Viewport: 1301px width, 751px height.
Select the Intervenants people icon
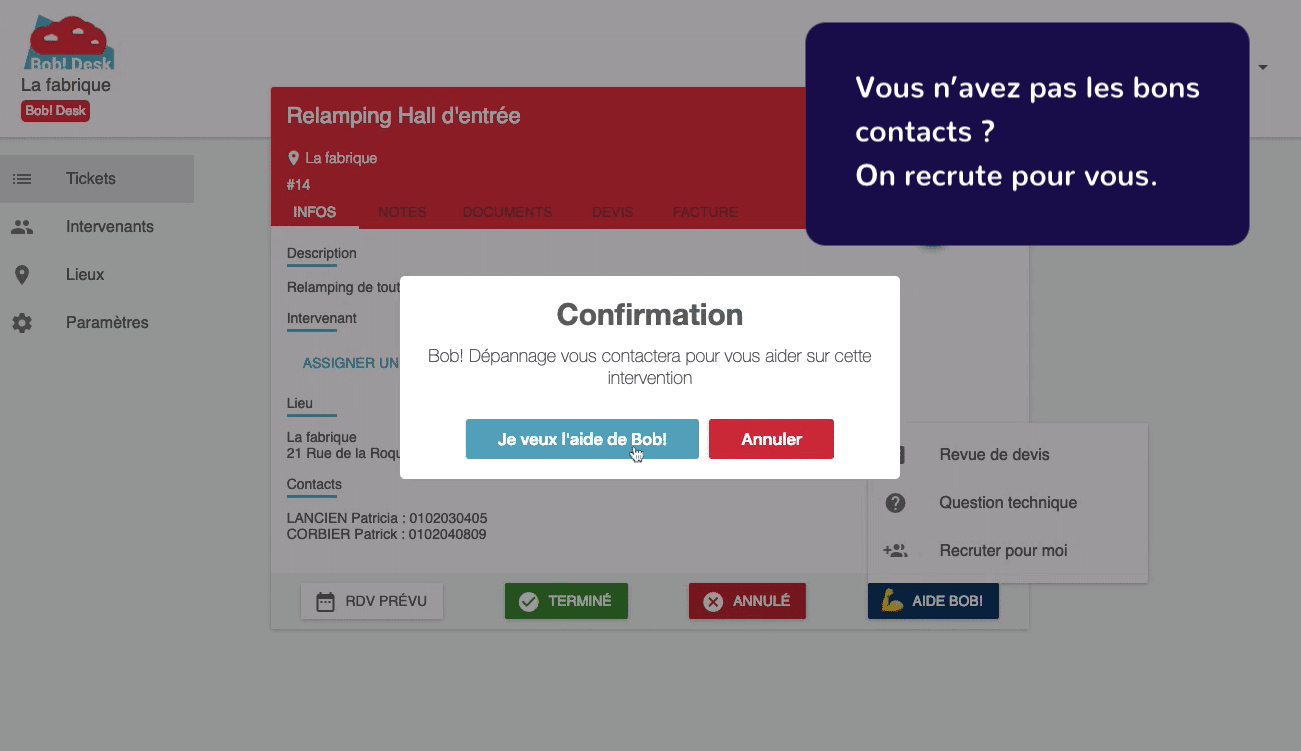point(22,227)
